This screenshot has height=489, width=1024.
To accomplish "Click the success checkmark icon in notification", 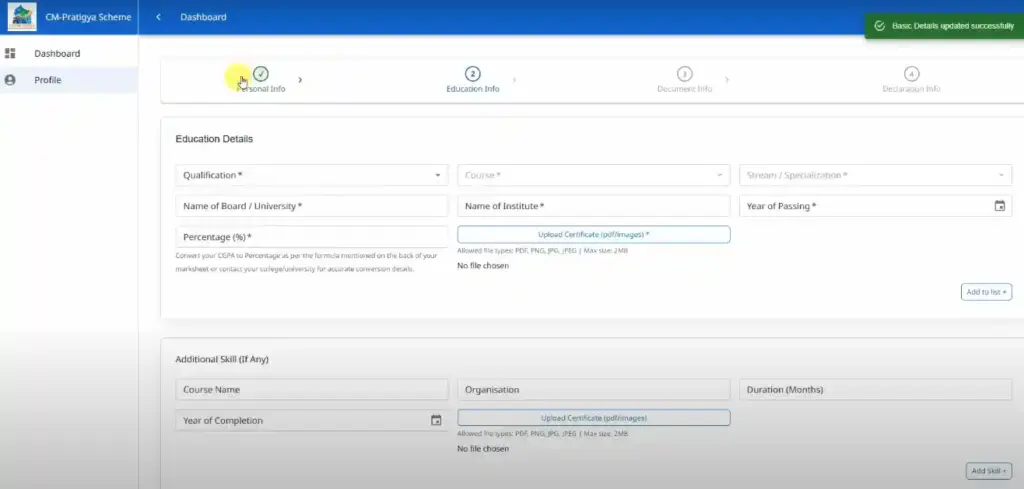I will coord(878,25).
